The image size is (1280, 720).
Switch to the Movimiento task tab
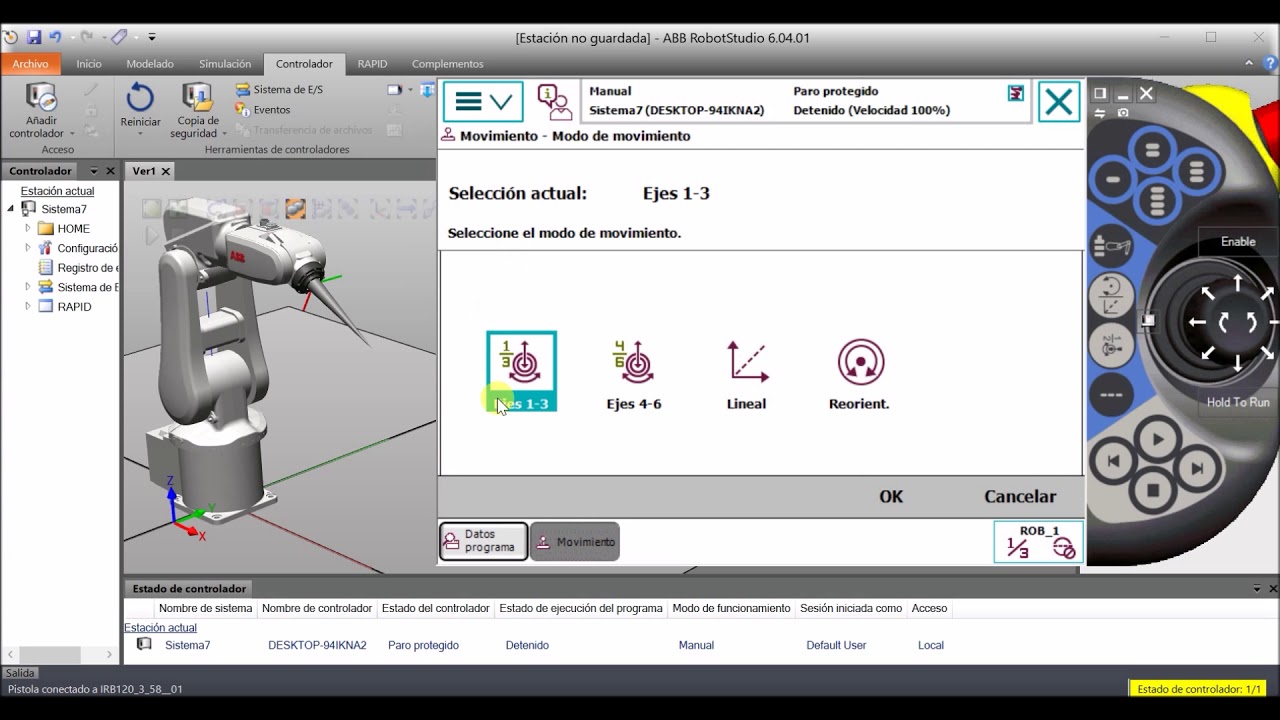click(575, 542)
